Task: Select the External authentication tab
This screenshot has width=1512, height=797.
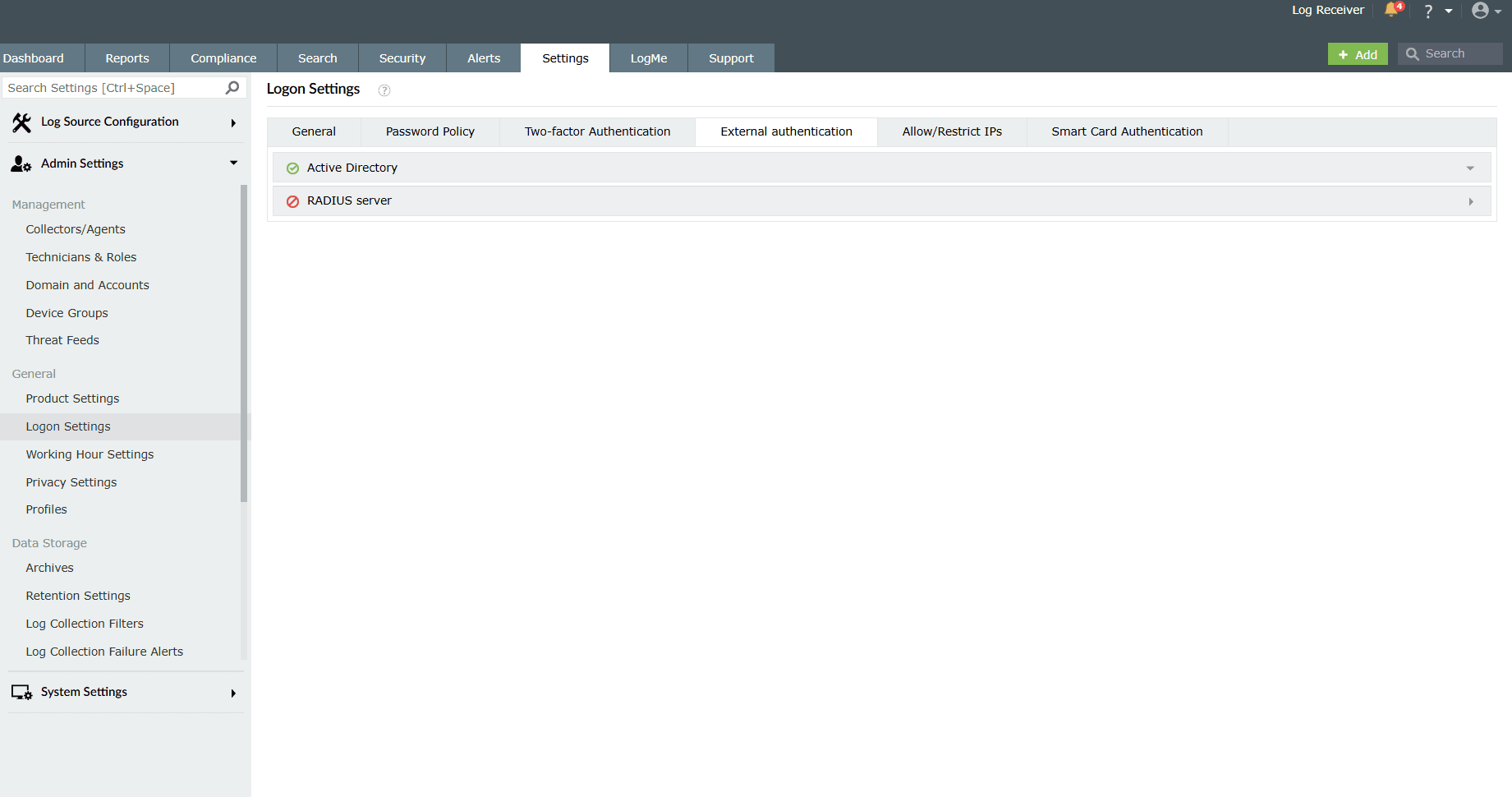Action: point(787,132)
